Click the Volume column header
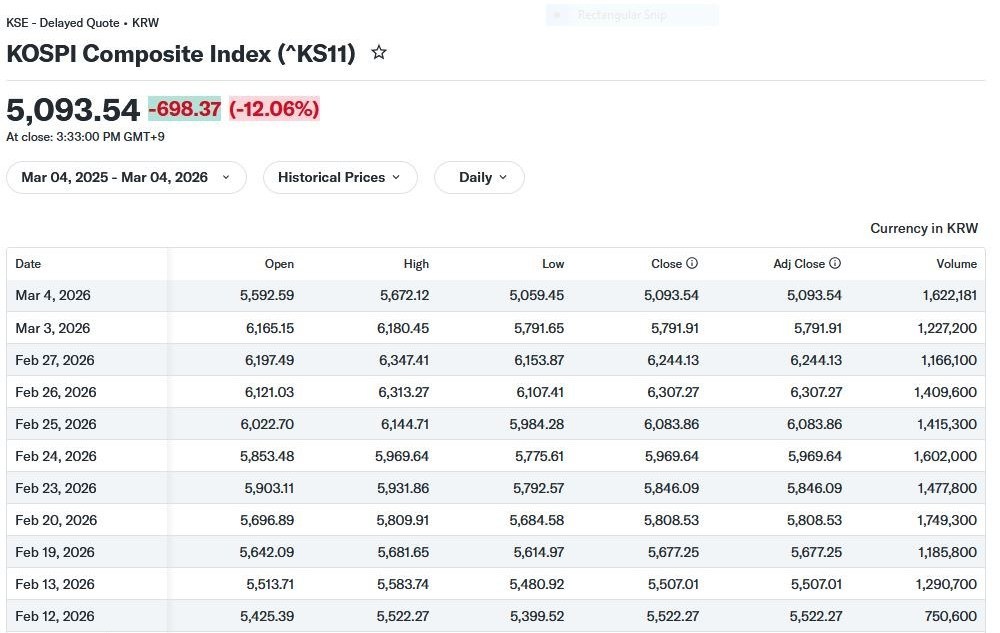The width and height of the screenshot is (1000, 633). (x=956, y=264)
